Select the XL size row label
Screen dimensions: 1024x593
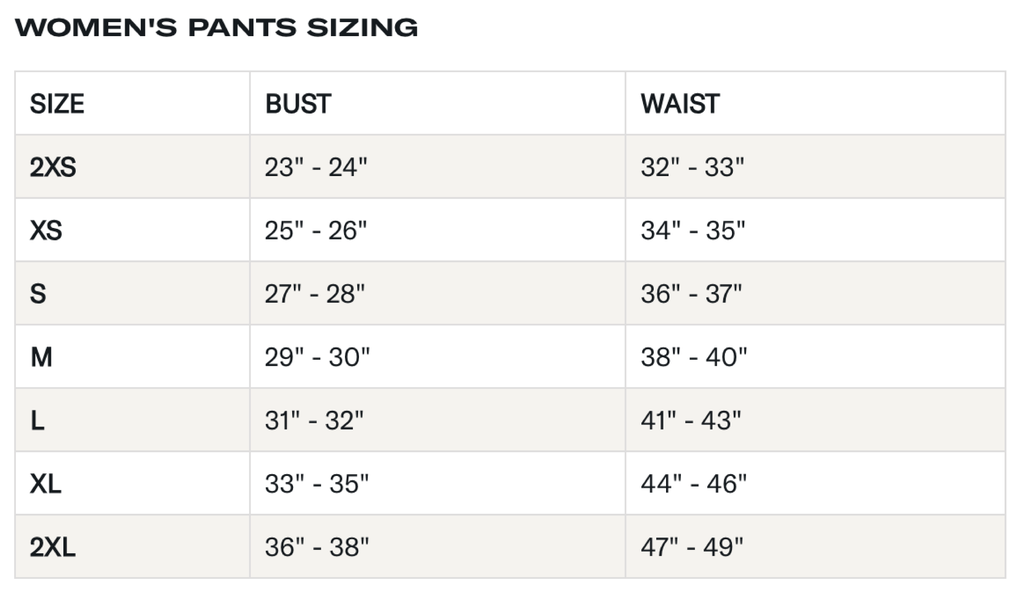[x=46, y=484]
